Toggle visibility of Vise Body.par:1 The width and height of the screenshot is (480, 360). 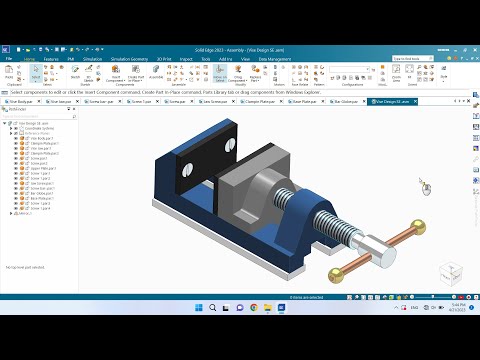click(x=16, y=138)
